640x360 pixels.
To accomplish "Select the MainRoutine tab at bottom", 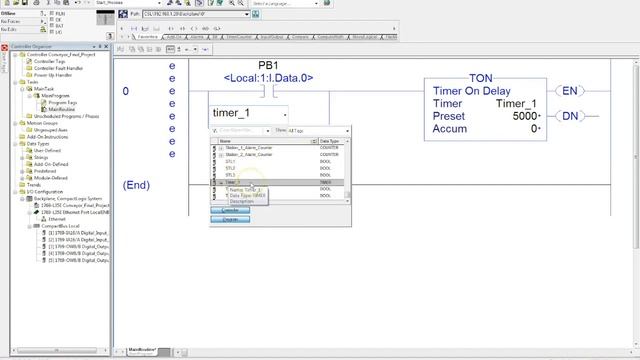I will (x=142, y=351).
